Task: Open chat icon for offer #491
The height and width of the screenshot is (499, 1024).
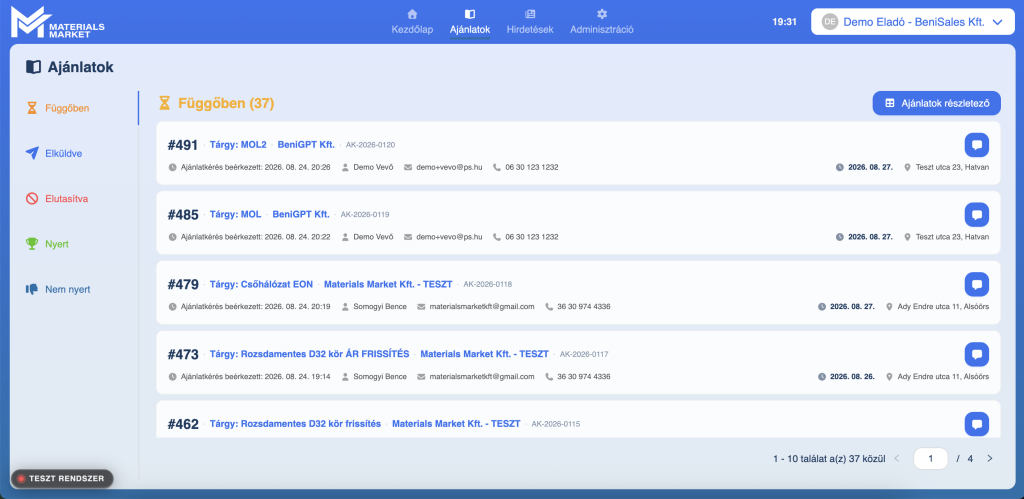Action: [x=976, y=145]
